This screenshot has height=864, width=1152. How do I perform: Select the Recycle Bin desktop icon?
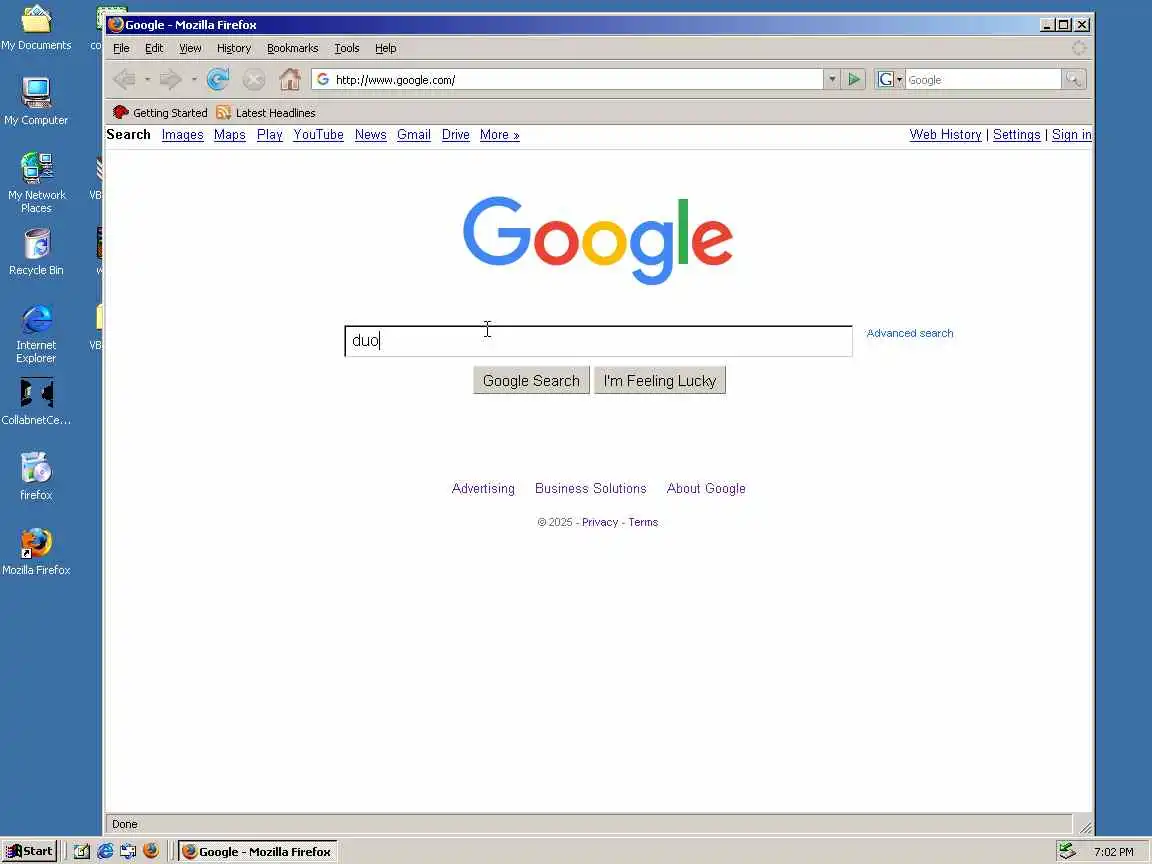(x=36, y=252)
